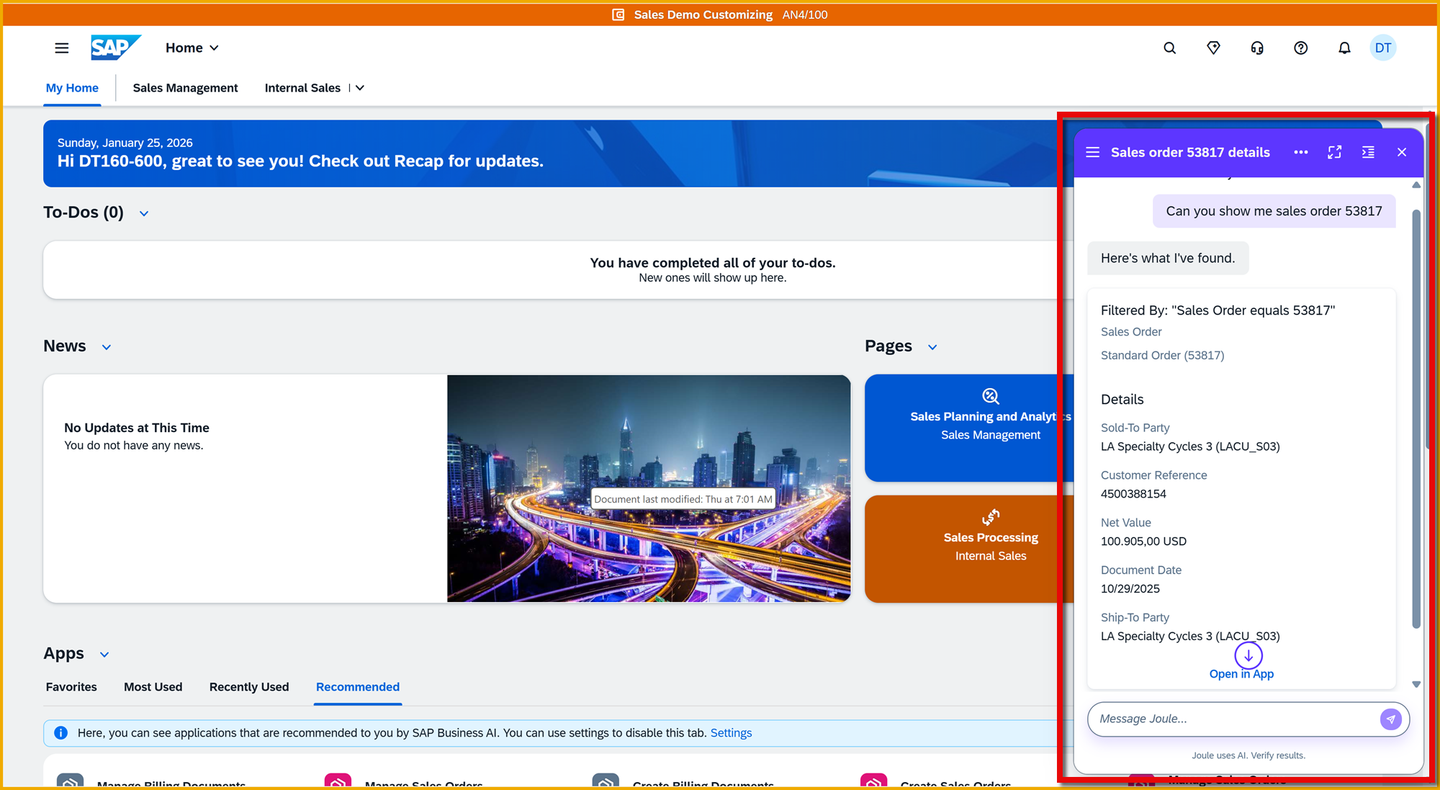The width and height of the screenshot is (1440, 790).
Task: Click the scroll up arrow in Joule
Action: [1416, 185]
